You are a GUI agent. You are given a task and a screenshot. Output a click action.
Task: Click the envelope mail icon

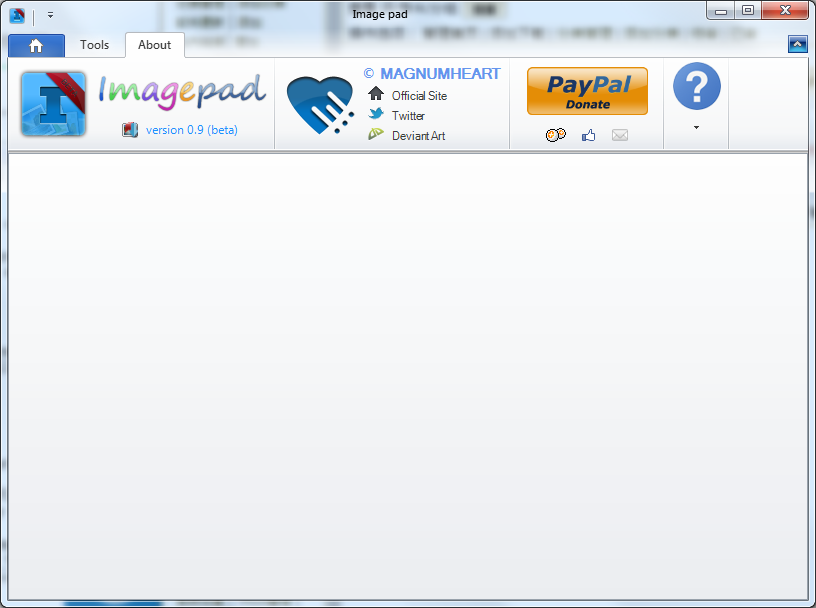pyautogui.click(x=620, y=135)
